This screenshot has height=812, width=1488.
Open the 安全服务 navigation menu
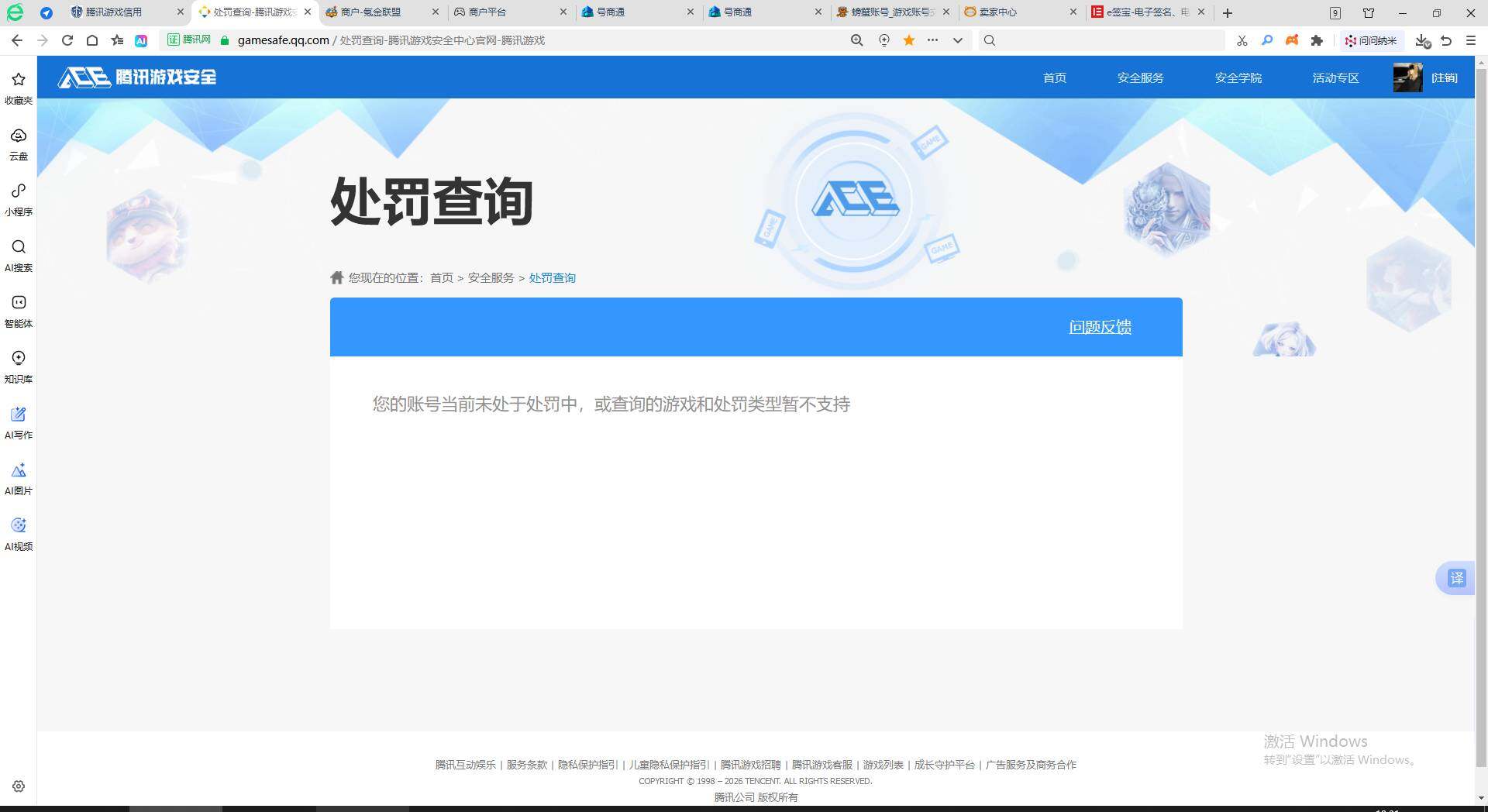(x=1139, y=77)
